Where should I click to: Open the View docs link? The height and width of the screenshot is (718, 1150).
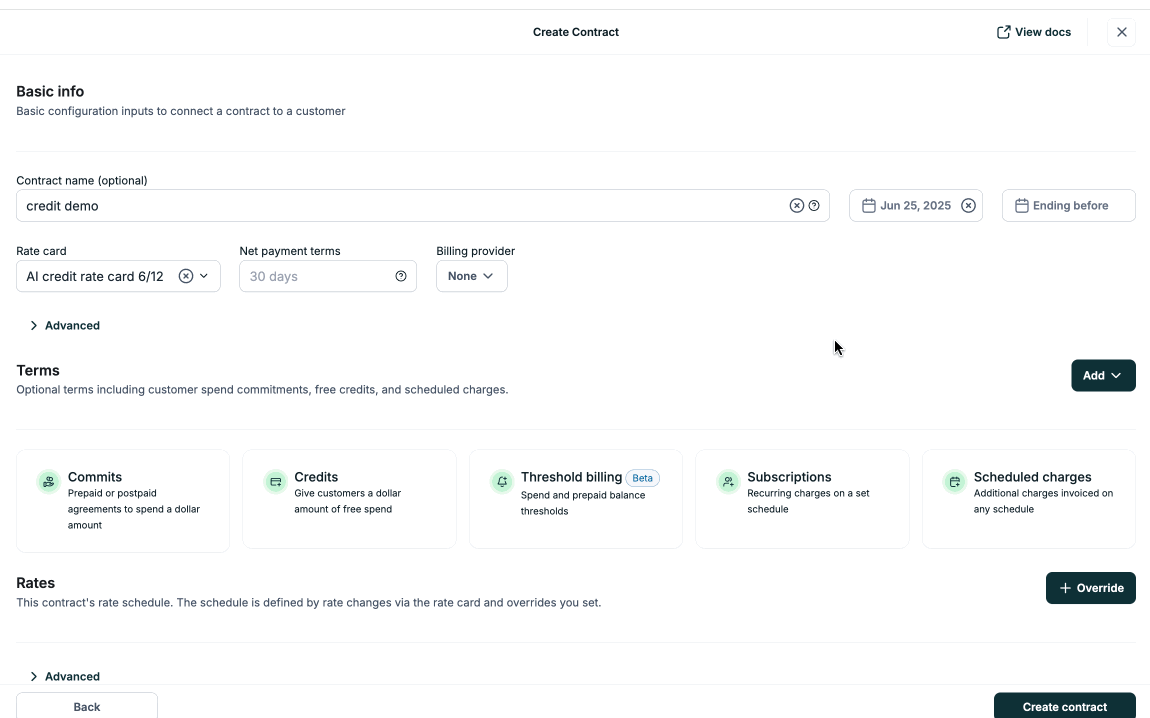(1034, 31)
